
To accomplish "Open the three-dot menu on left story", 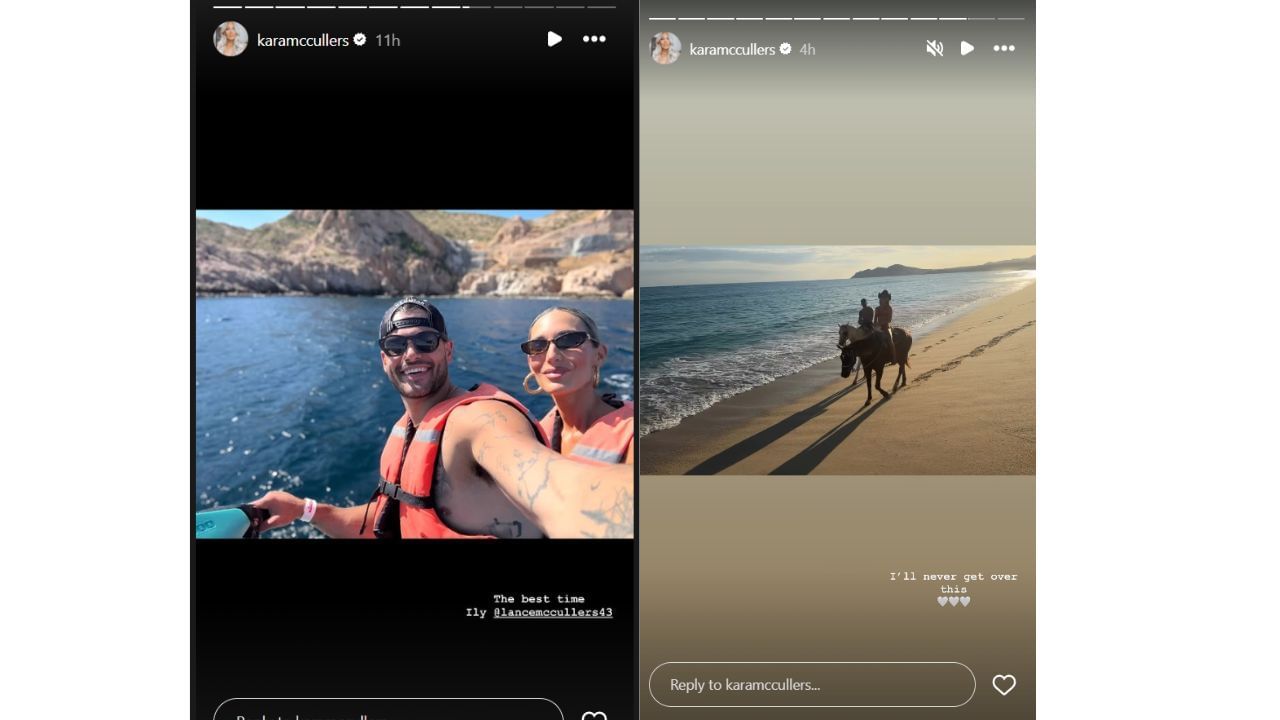I will [594, 39].
